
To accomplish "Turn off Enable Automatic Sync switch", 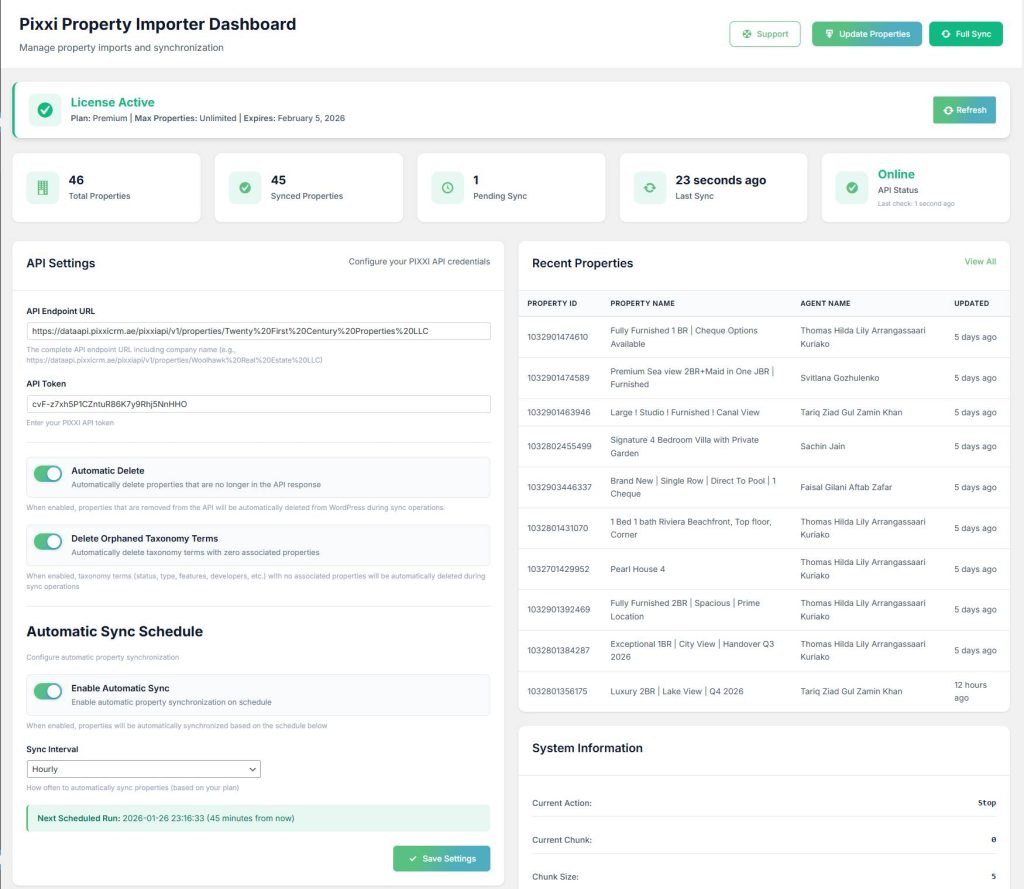I will click(48, 691).
